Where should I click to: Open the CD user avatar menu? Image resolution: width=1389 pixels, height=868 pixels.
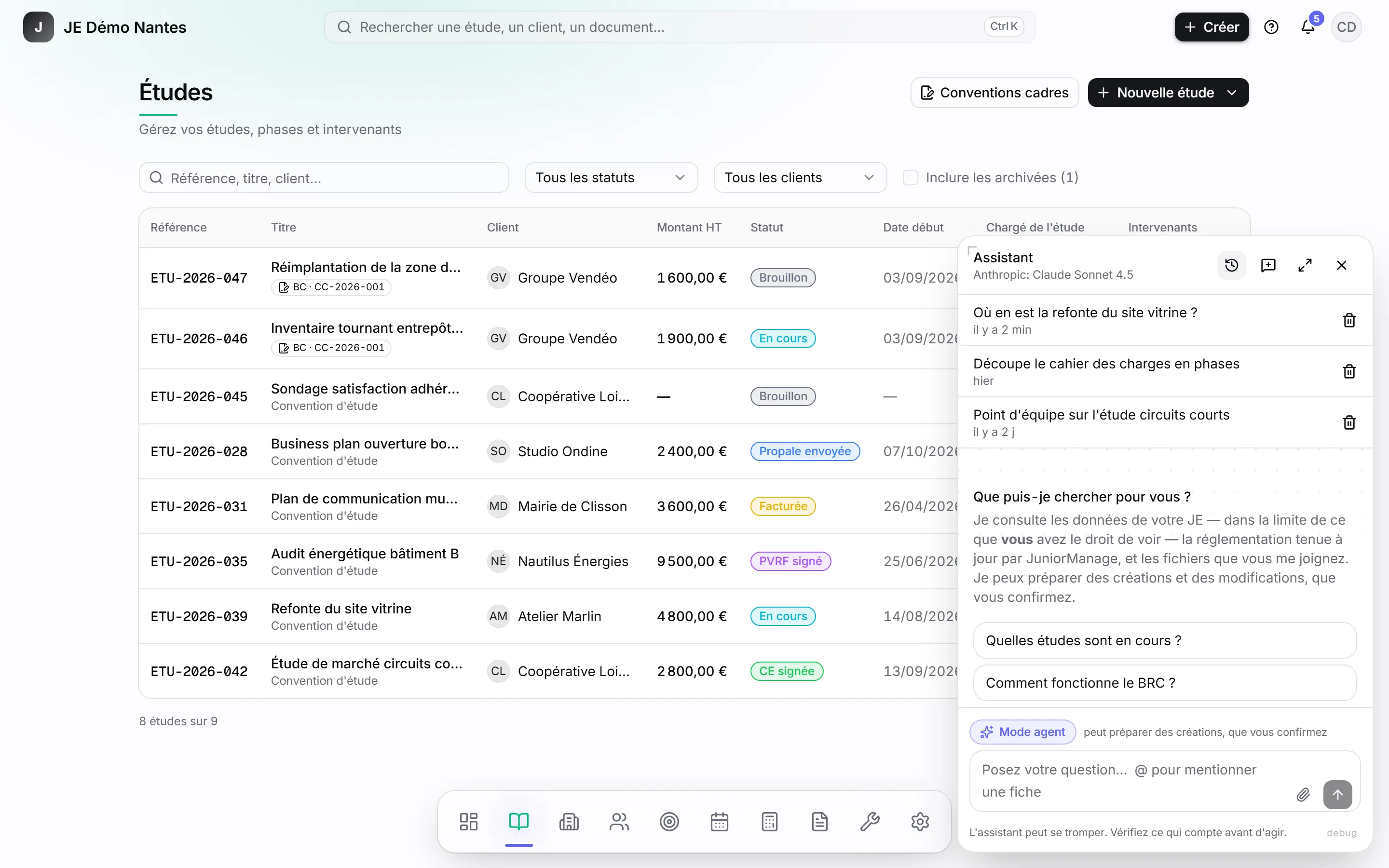coord(1347,27)
